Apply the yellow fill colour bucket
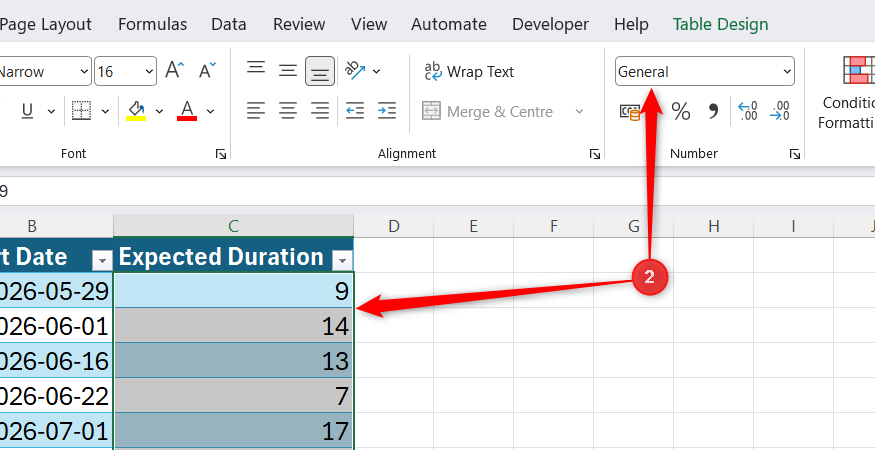The width and height of the screenshot is (875, 450). [136, 111]
